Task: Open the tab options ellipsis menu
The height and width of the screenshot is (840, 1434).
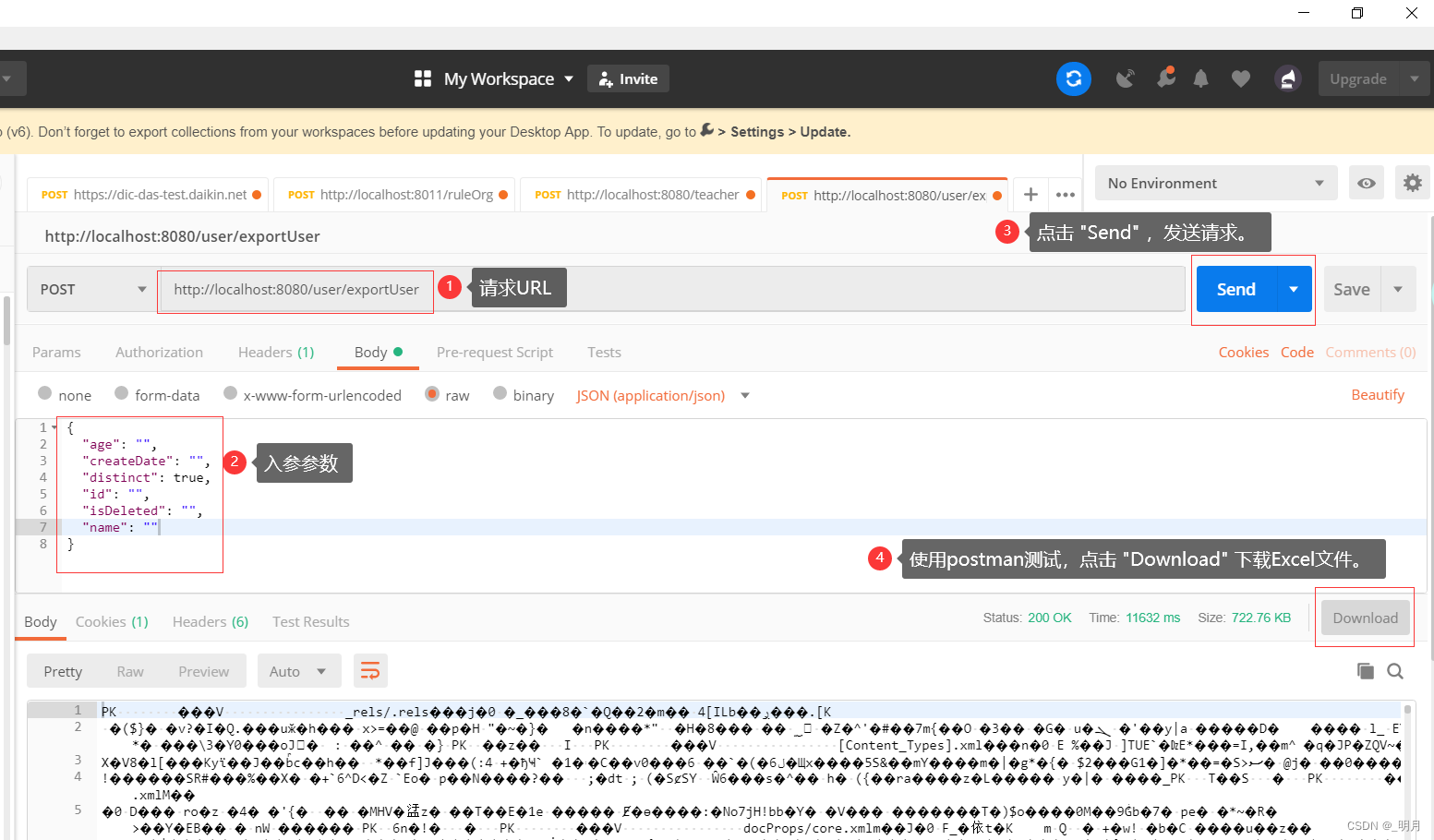Action: click(x=1065, y=195)
